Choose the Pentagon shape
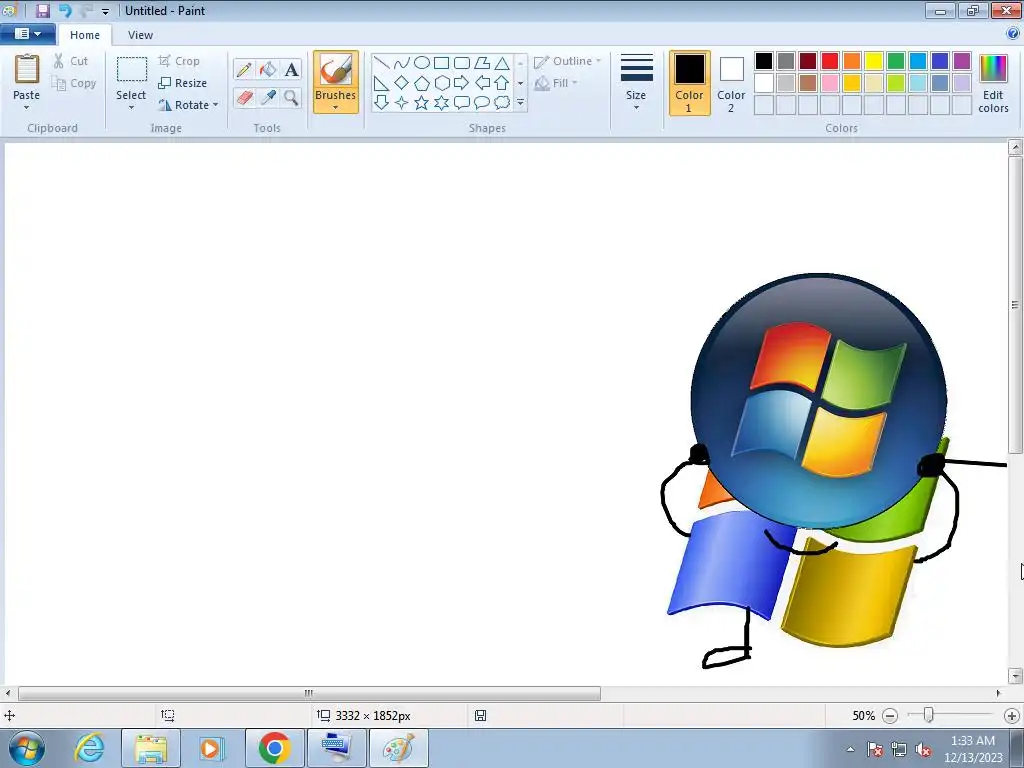This screenshot has width=1024, height=768. 422,83
